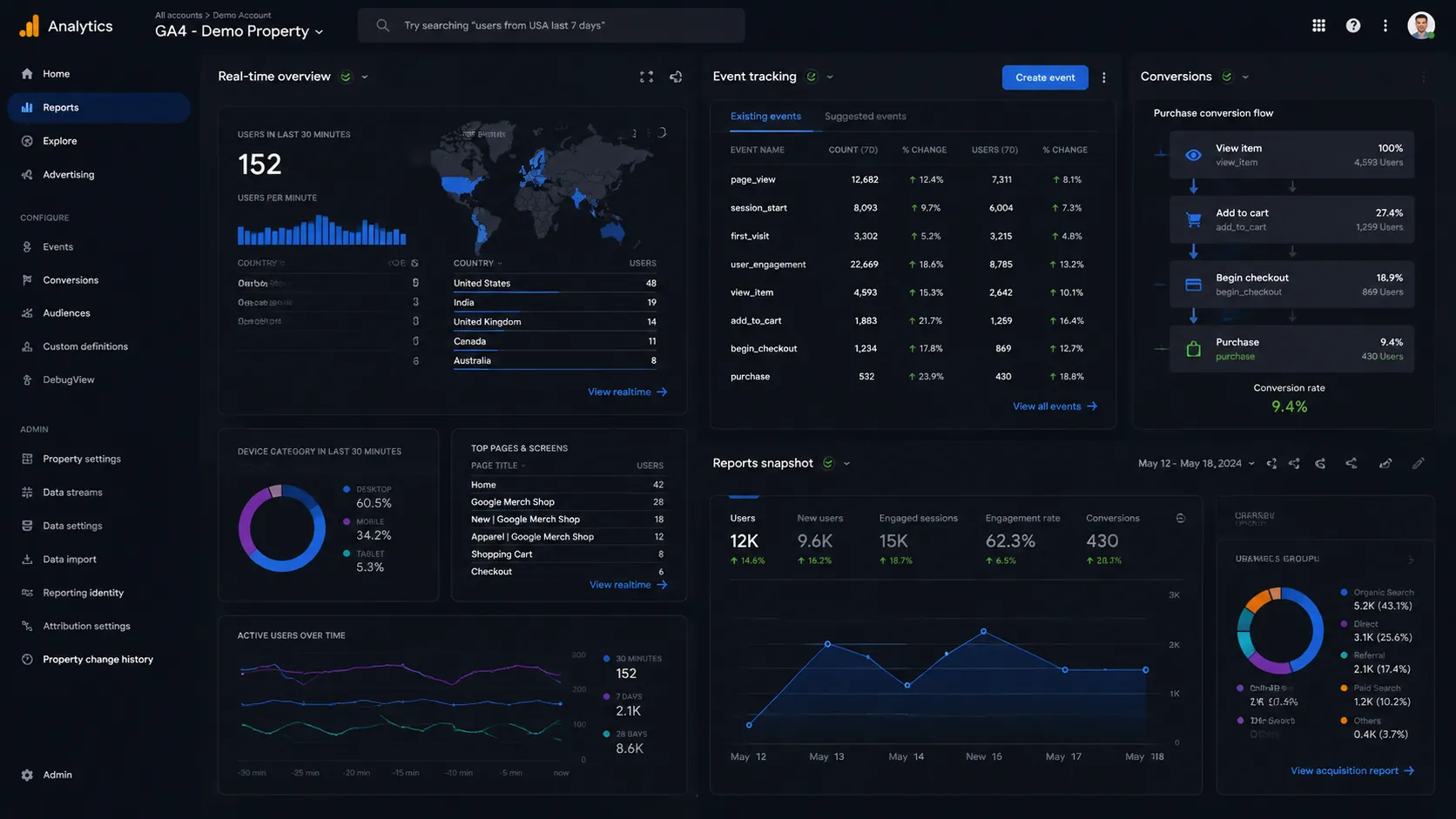Click the edit pencil icon in Reports snapshot

[1418, 463]
